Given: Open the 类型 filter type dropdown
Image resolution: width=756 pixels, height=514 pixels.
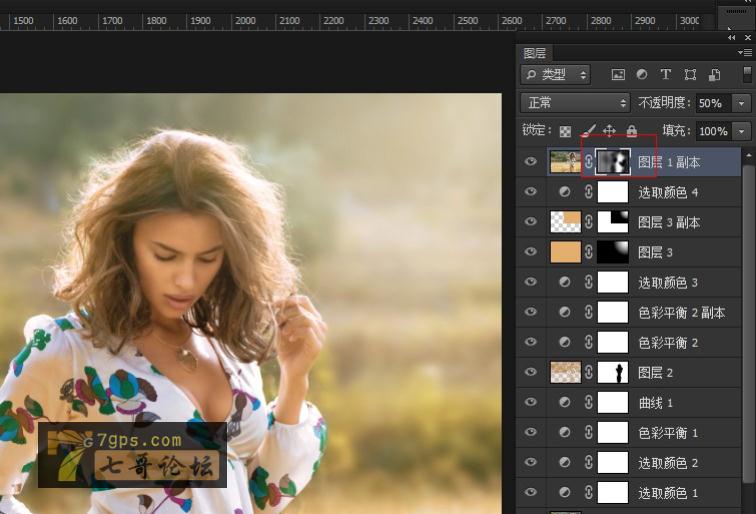Looking at the screenshot, I should click(x=556, y=75).
